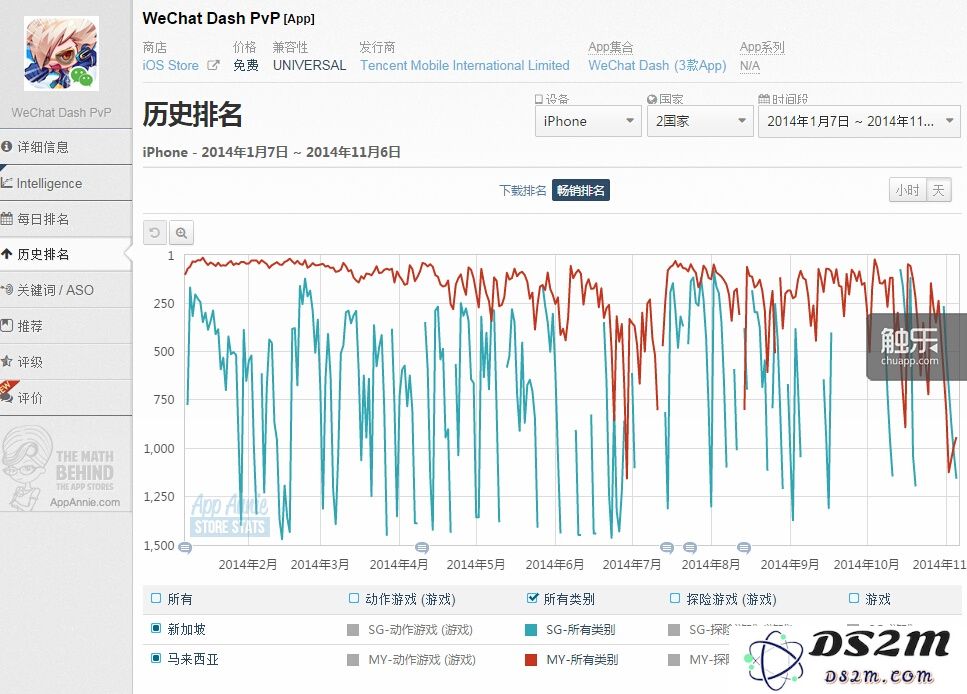Open 详细信息 in the sidebar
This screenshot has width=967, height=694.
65,147
